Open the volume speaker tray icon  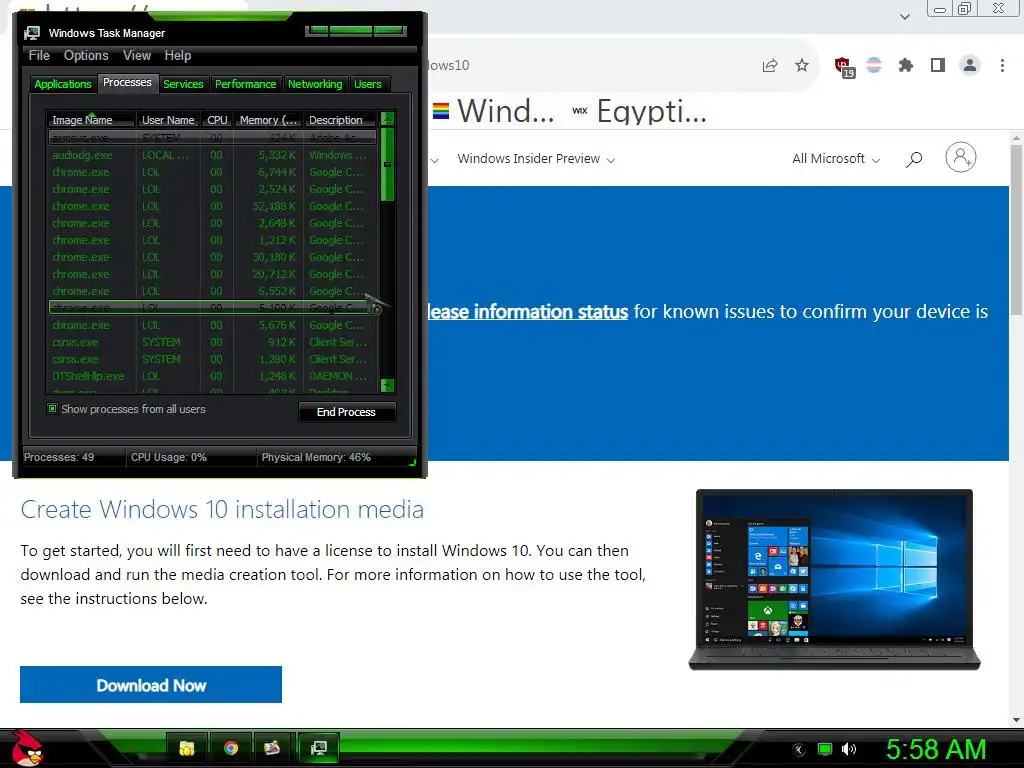[848, 749]
